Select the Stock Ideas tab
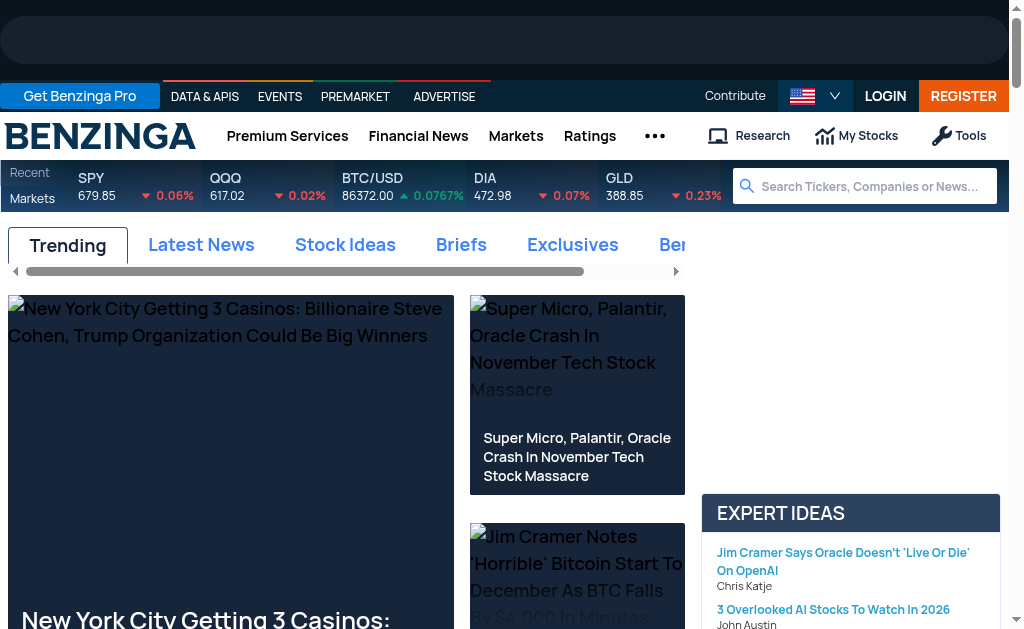The height and width of the screenshot is (629, 1024). (345, 245)
